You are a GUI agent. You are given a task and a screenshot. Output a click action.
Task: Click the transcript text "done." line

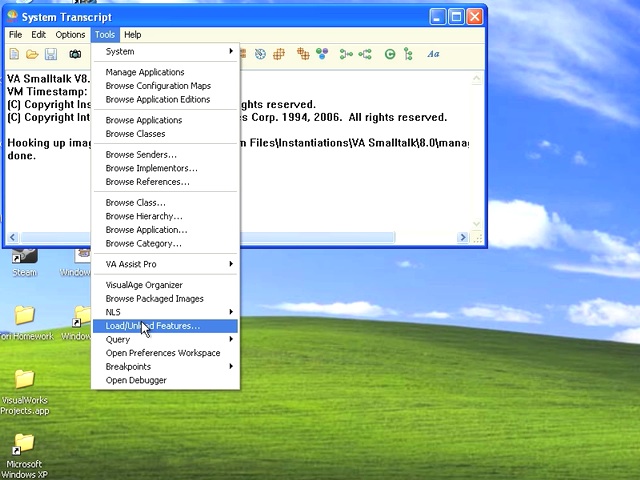click(x=22, y=156)
